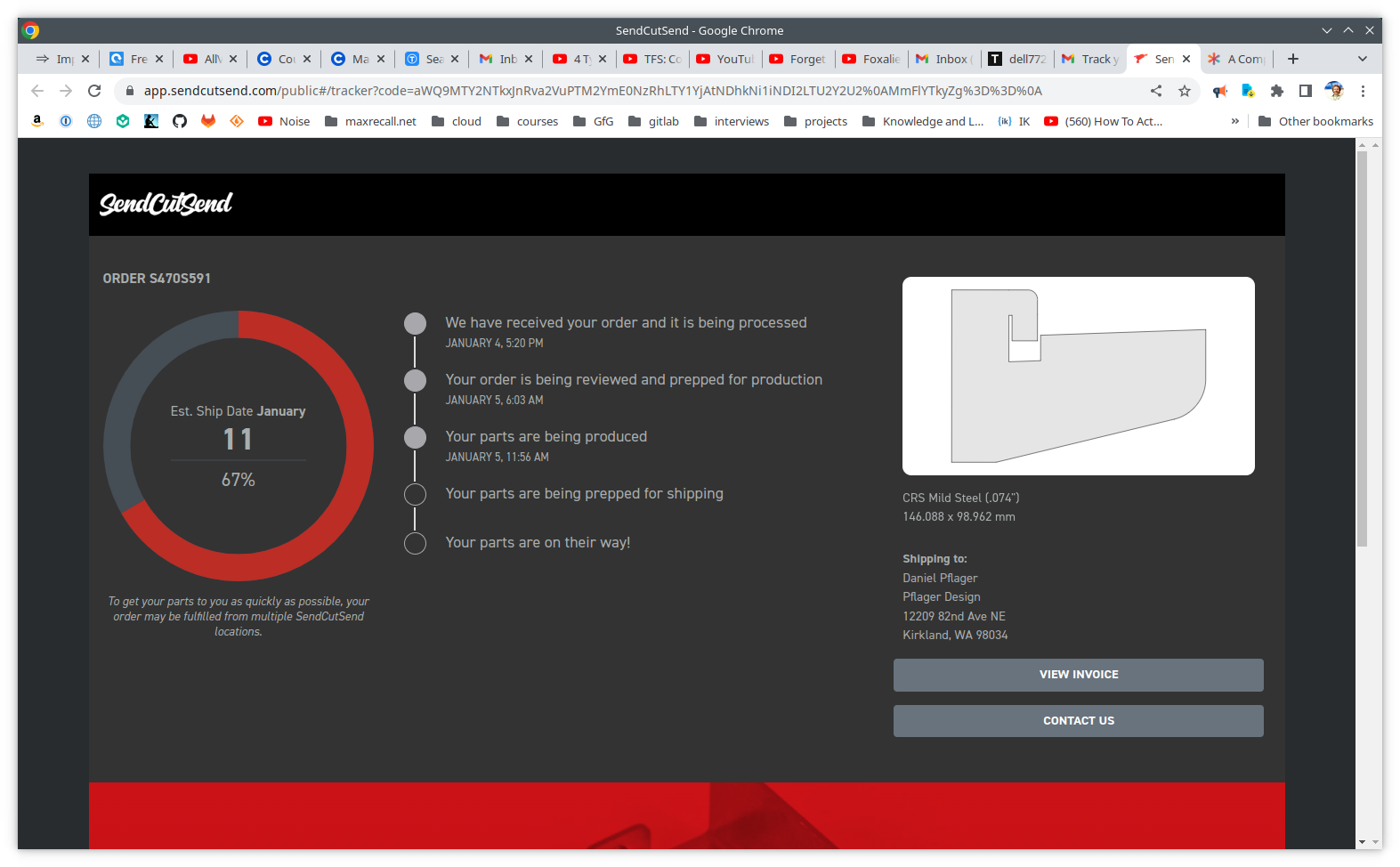Viewport: 1400px width, 867px height.
Task: Open the Extensions puzzle icon
Action: click(x=1276, y=91)
